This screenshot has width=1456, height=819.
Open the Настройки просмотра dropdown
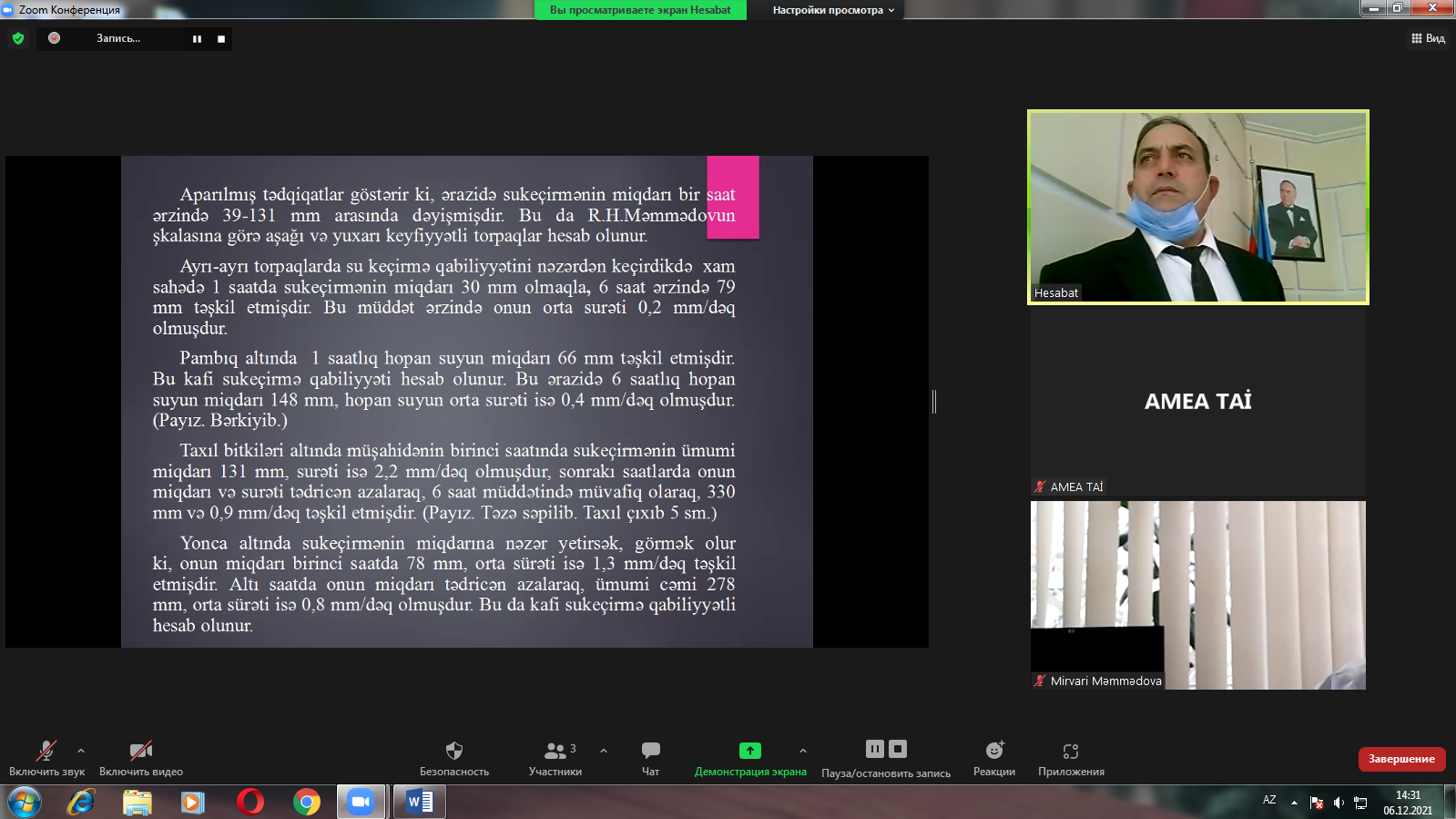(x=833, y=10)
